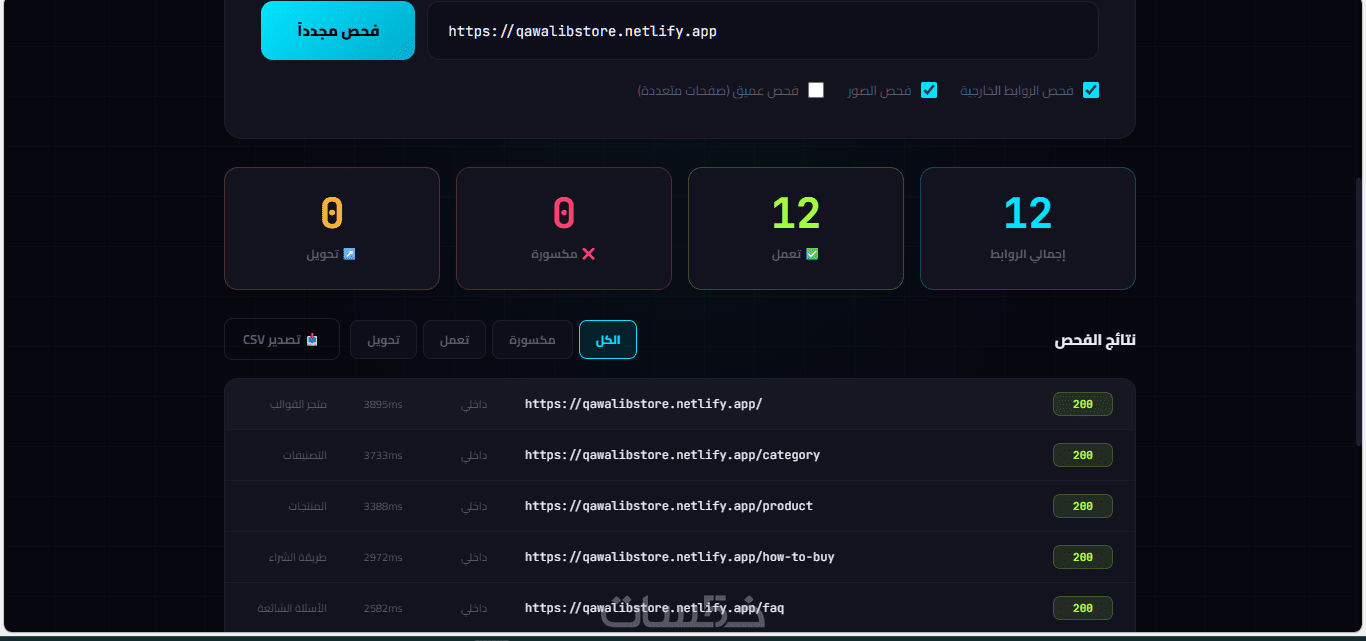1366x641 pixels.
Task: Click the export icon in تصدير CSV
Action: click(312, 340)
